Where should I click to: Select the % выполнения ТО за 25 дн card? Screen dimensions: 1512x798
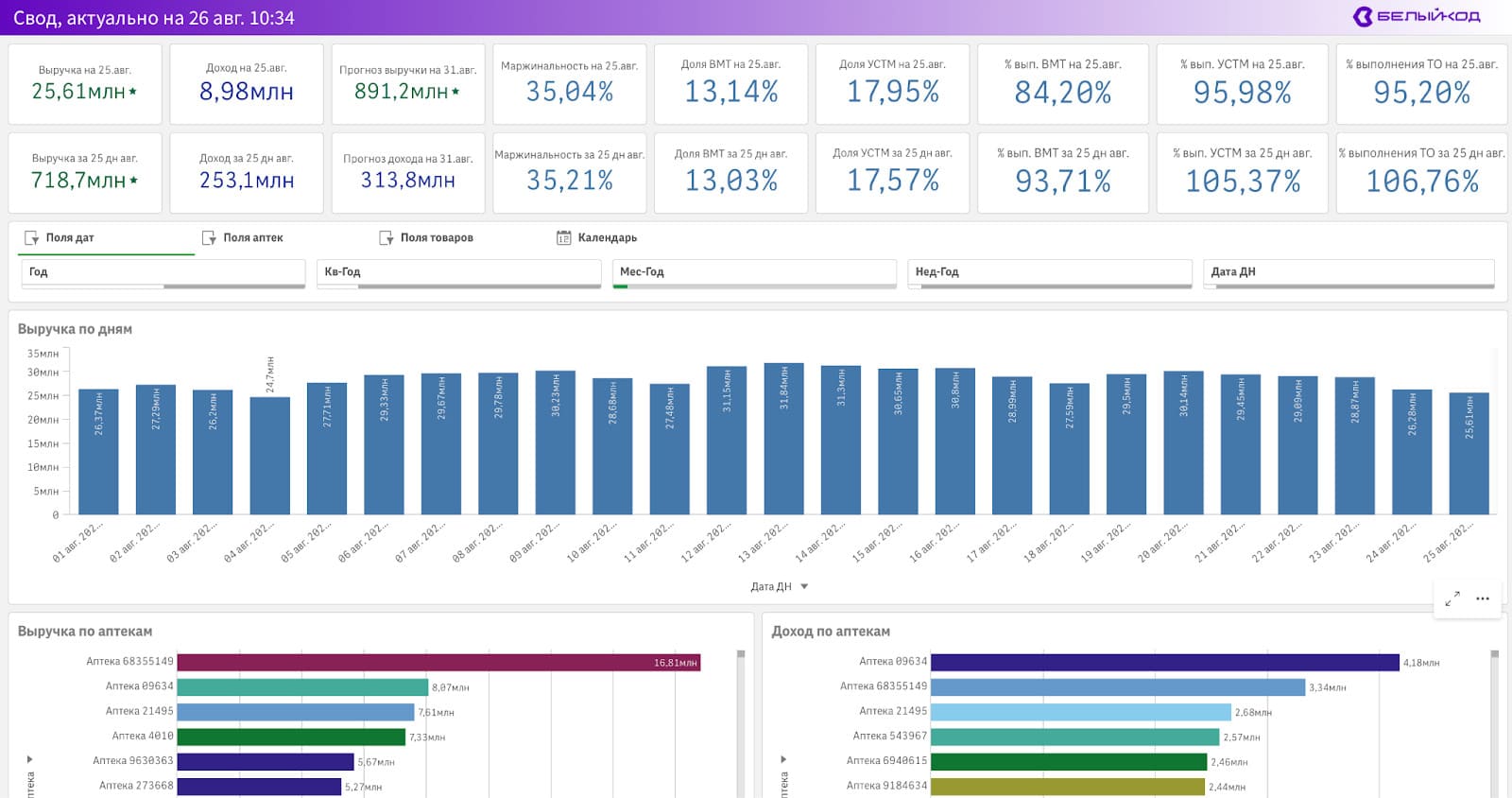1422,173
